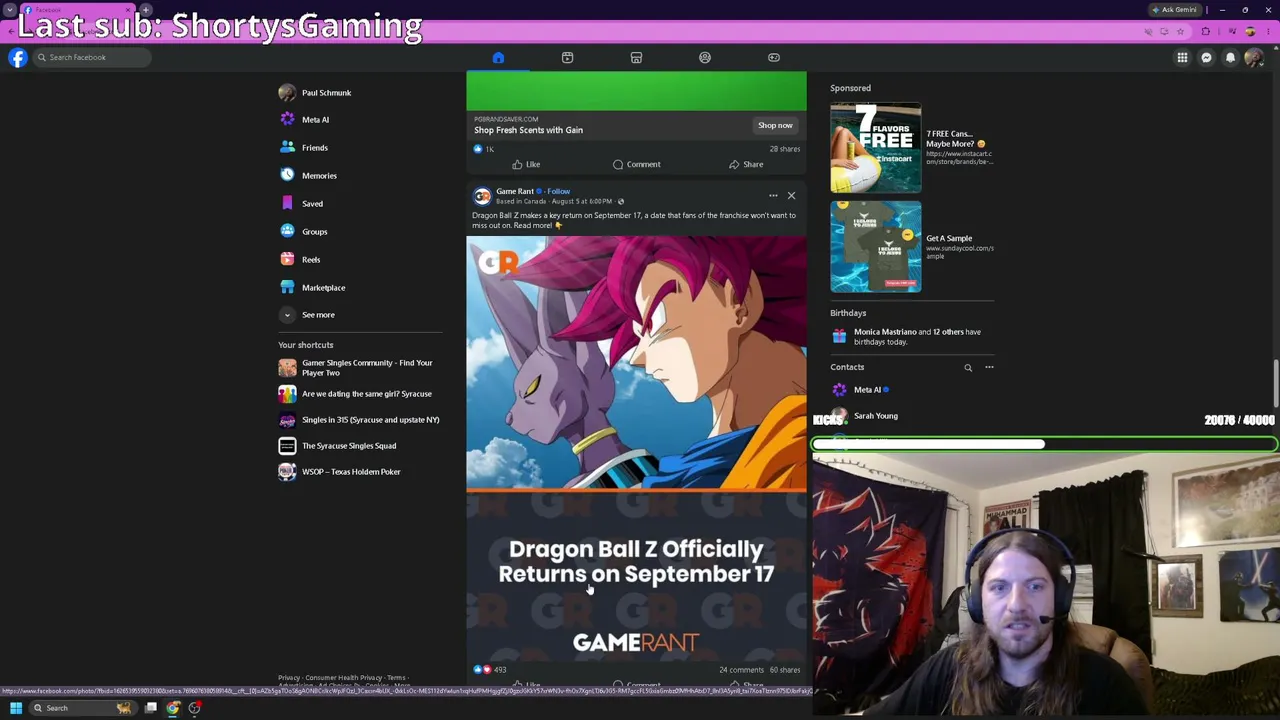View 60 shares on Game Rant post

tap(785, 670)
